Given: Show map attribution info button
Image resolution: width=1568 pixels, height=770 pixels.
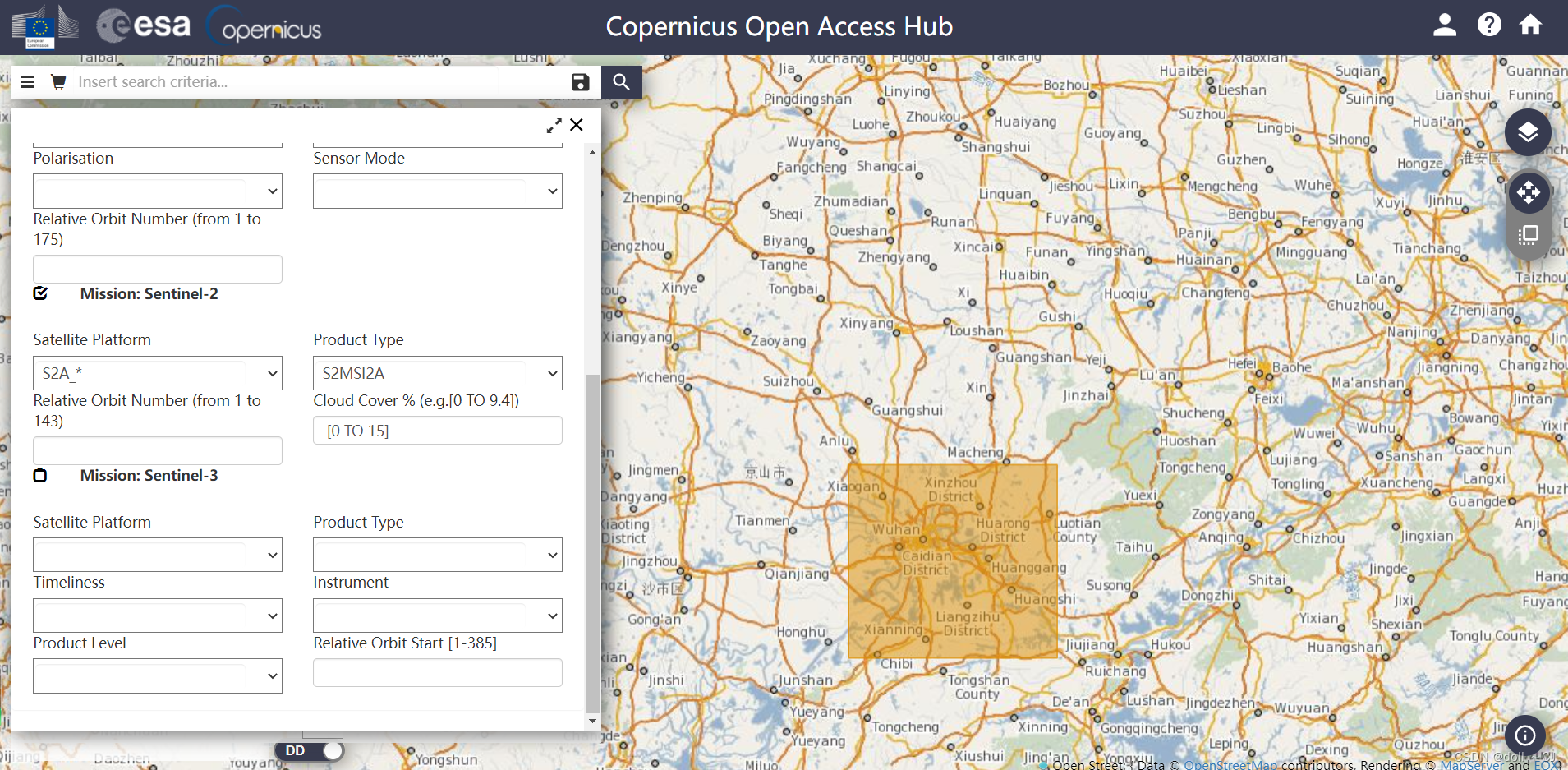Looking at the screenshot, I should tap(1525, 735).
